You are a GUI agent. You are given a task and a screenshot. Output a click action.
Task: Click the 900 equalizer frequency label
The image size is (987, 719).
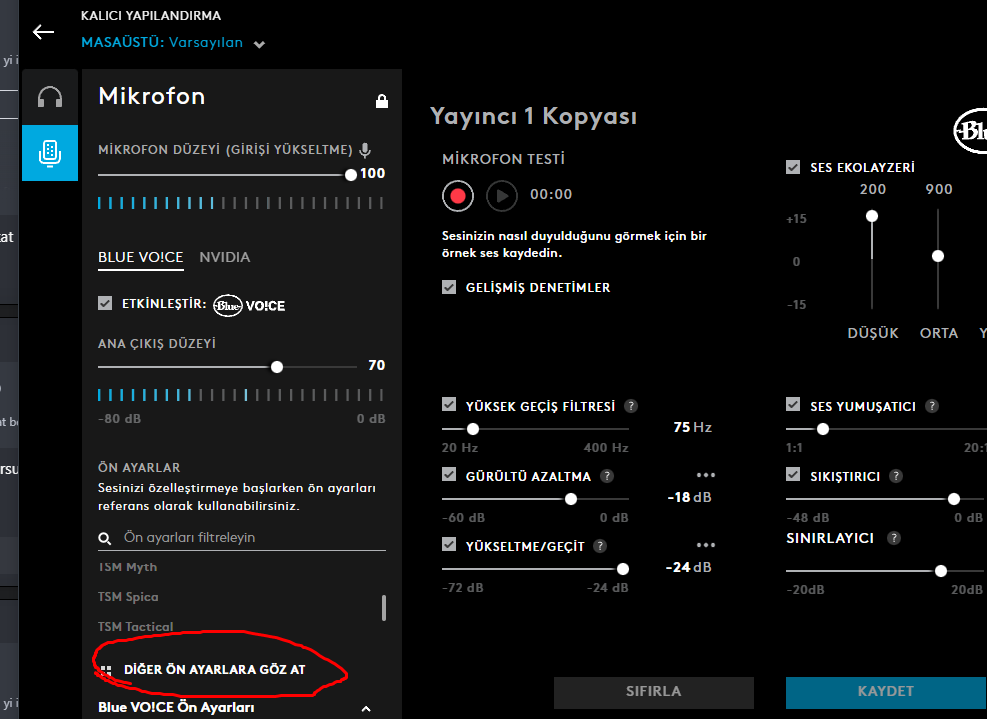(x=939, y=189)
